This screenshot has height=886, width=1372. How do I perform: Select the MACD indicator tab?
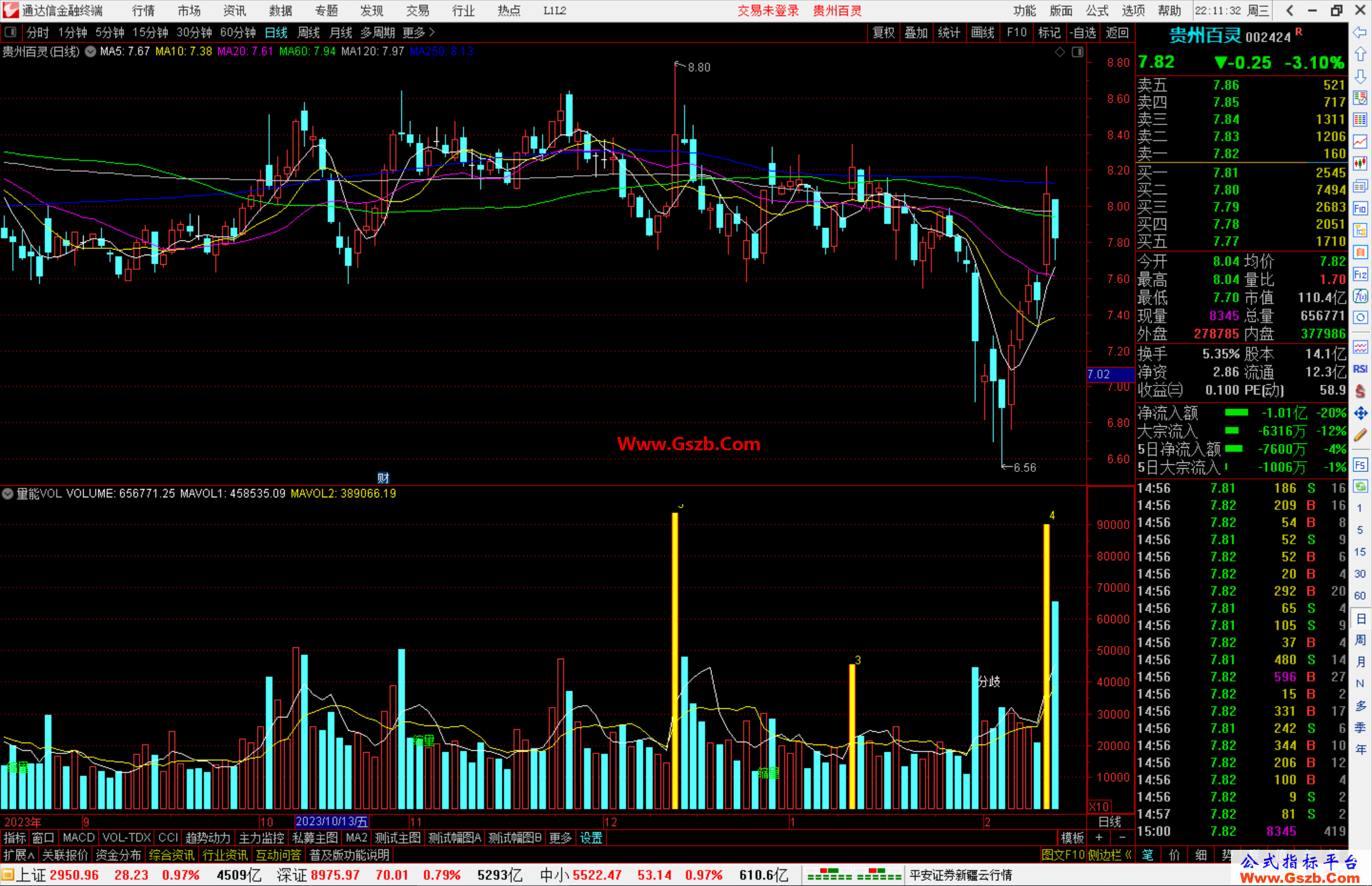tap(78, 838)
